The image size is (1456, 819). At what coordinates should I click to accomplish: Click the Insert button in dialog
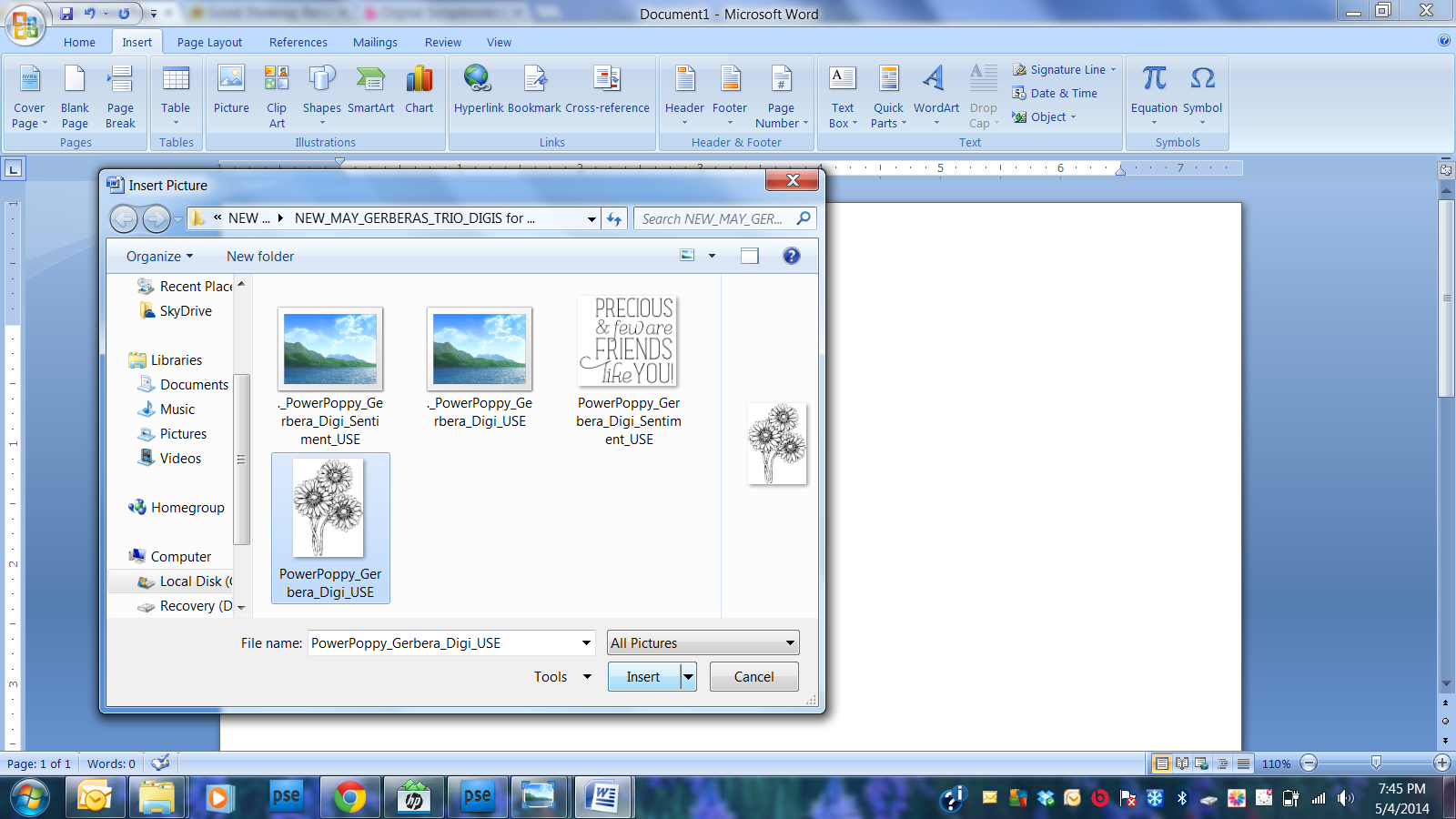tap(644, 676)
